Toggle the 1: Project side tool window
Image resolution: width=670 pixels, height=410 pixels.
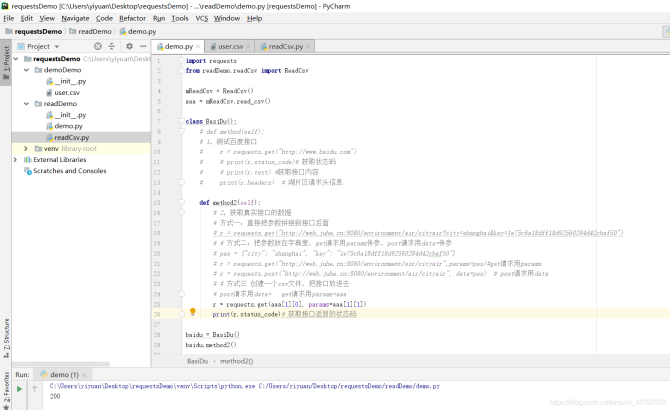[x=5, y=58]
